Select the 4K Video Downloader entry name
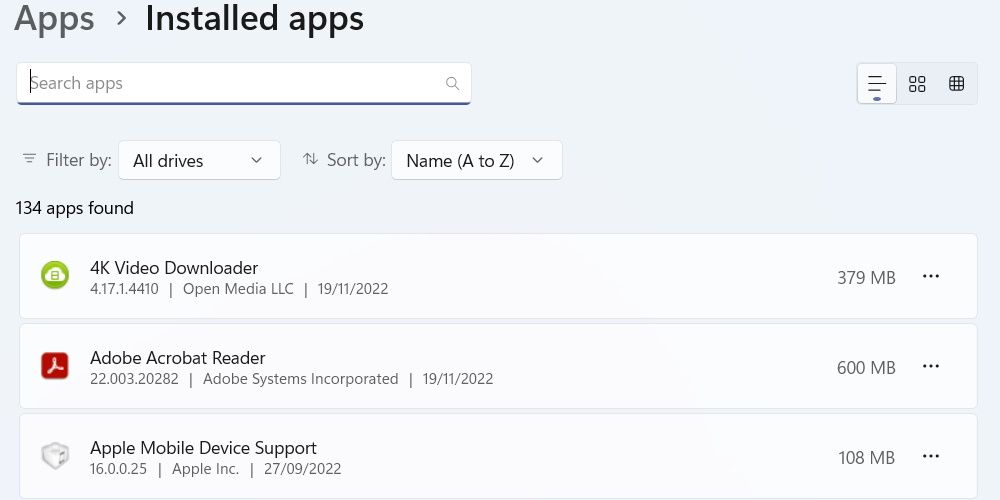 pos(174,268)
